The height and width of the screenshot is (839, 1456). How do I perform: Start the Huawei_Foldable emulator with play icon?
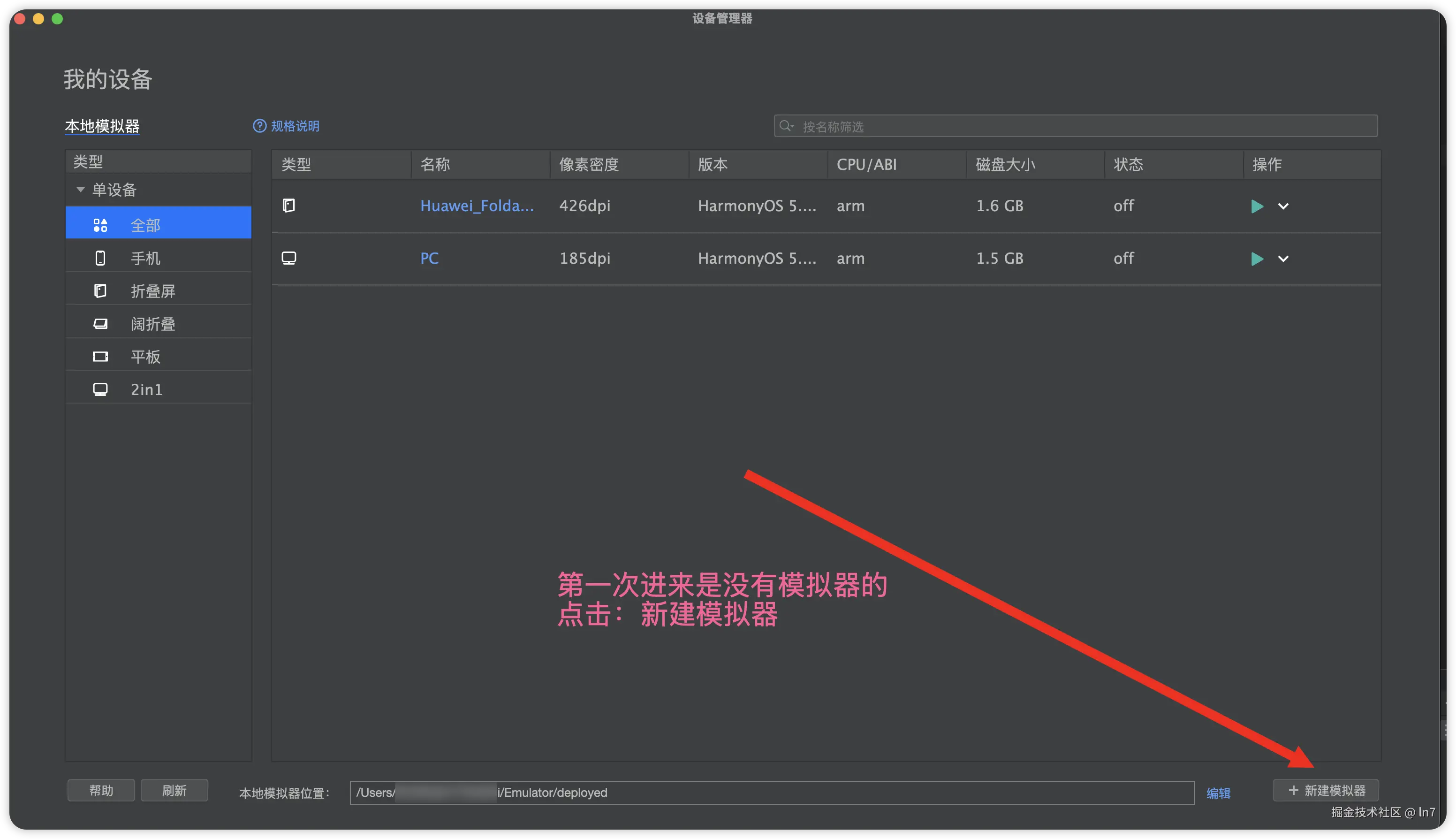pos(1257,206)
